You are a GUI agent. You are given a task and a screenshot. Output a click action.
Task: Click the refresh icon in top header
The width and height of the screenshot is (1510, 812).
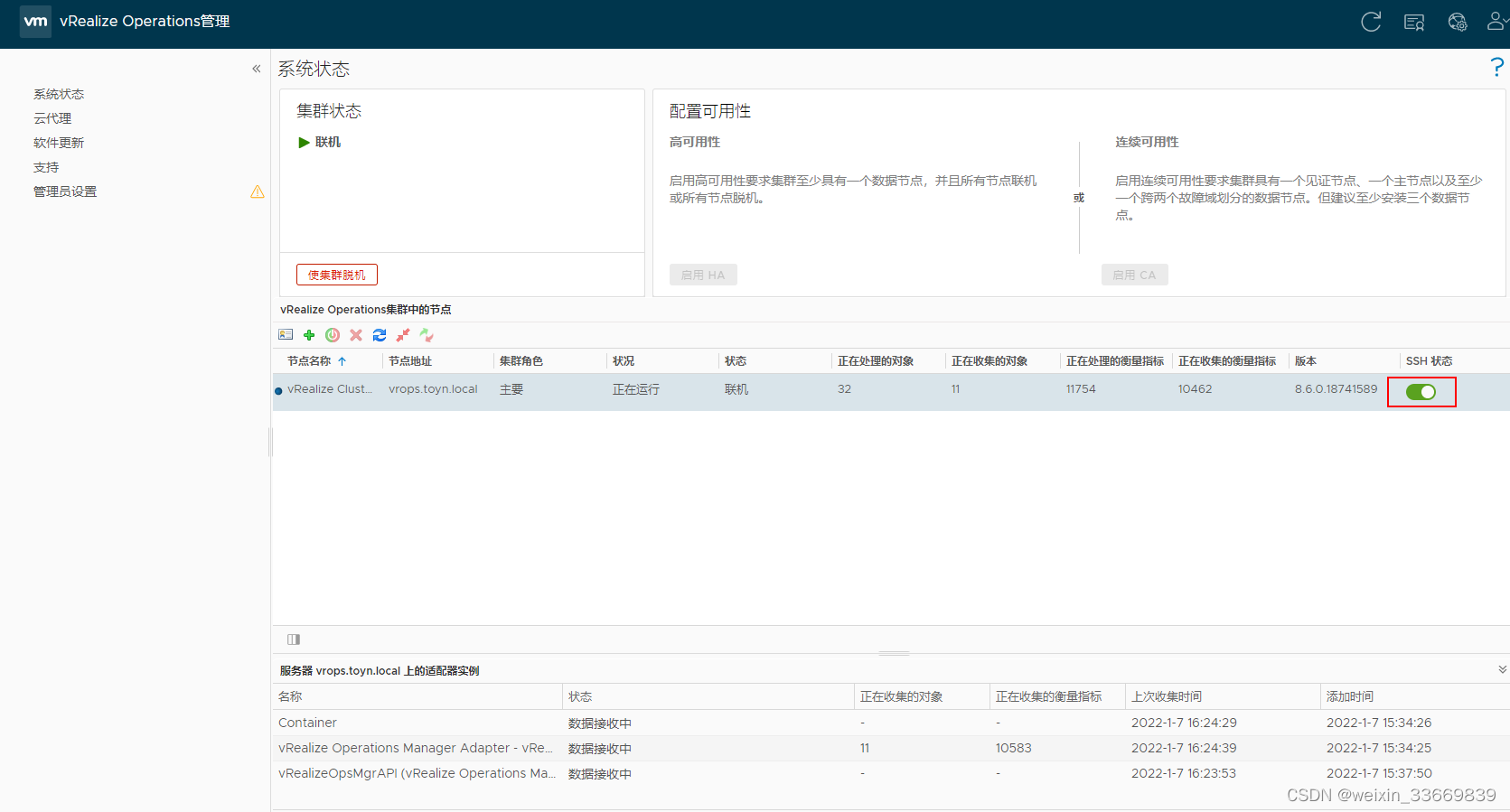click(x=1371, y=22)
